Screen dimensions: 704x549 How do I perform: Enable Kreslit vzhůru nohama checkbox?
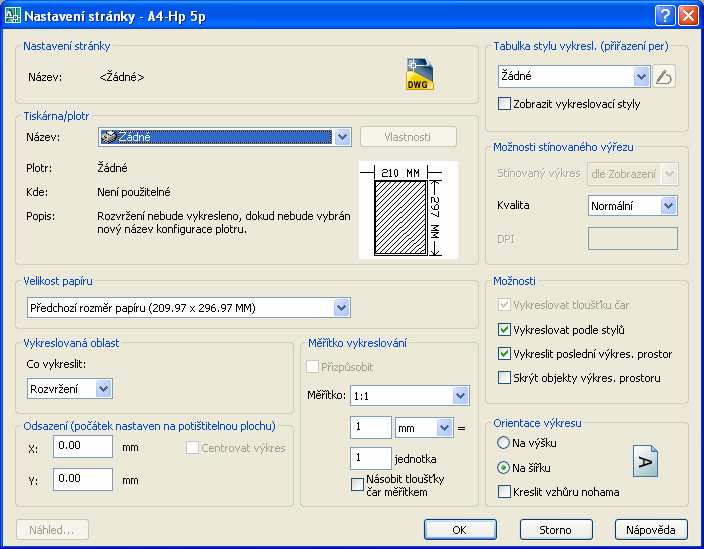click(x=504, y=492)
